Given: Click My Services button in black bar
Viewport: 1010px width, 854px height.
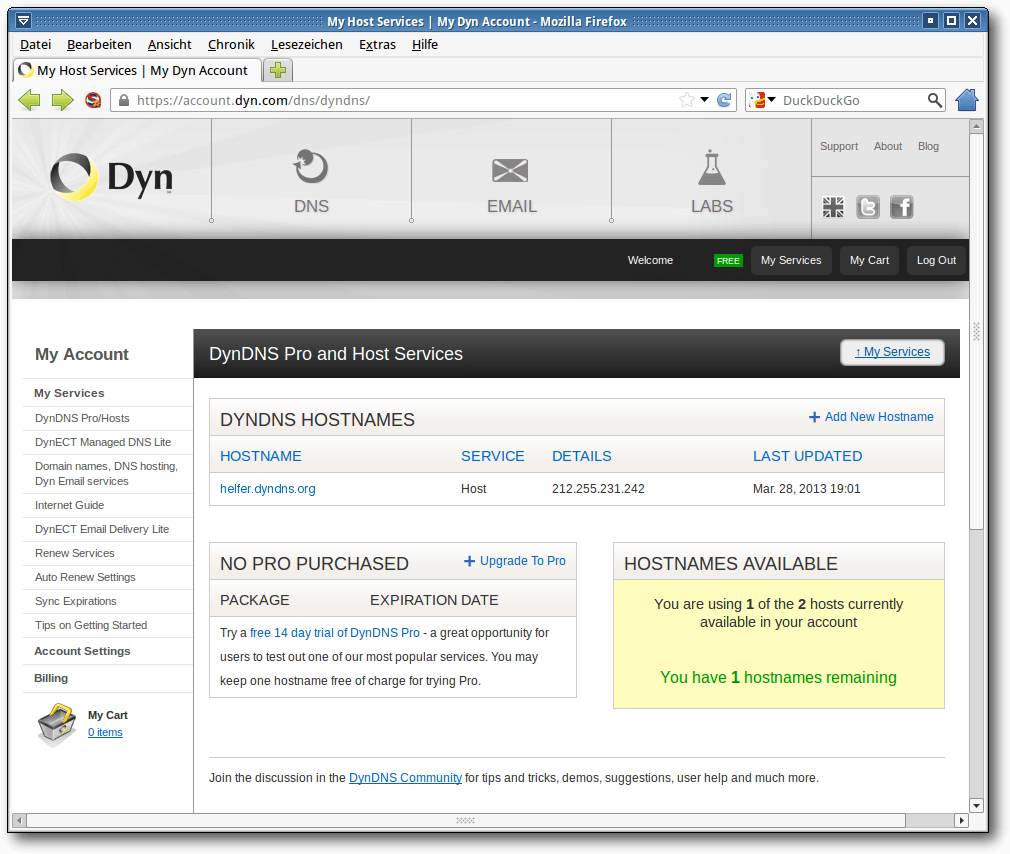Looking at the screenshot, I should [x=791, y=260].
